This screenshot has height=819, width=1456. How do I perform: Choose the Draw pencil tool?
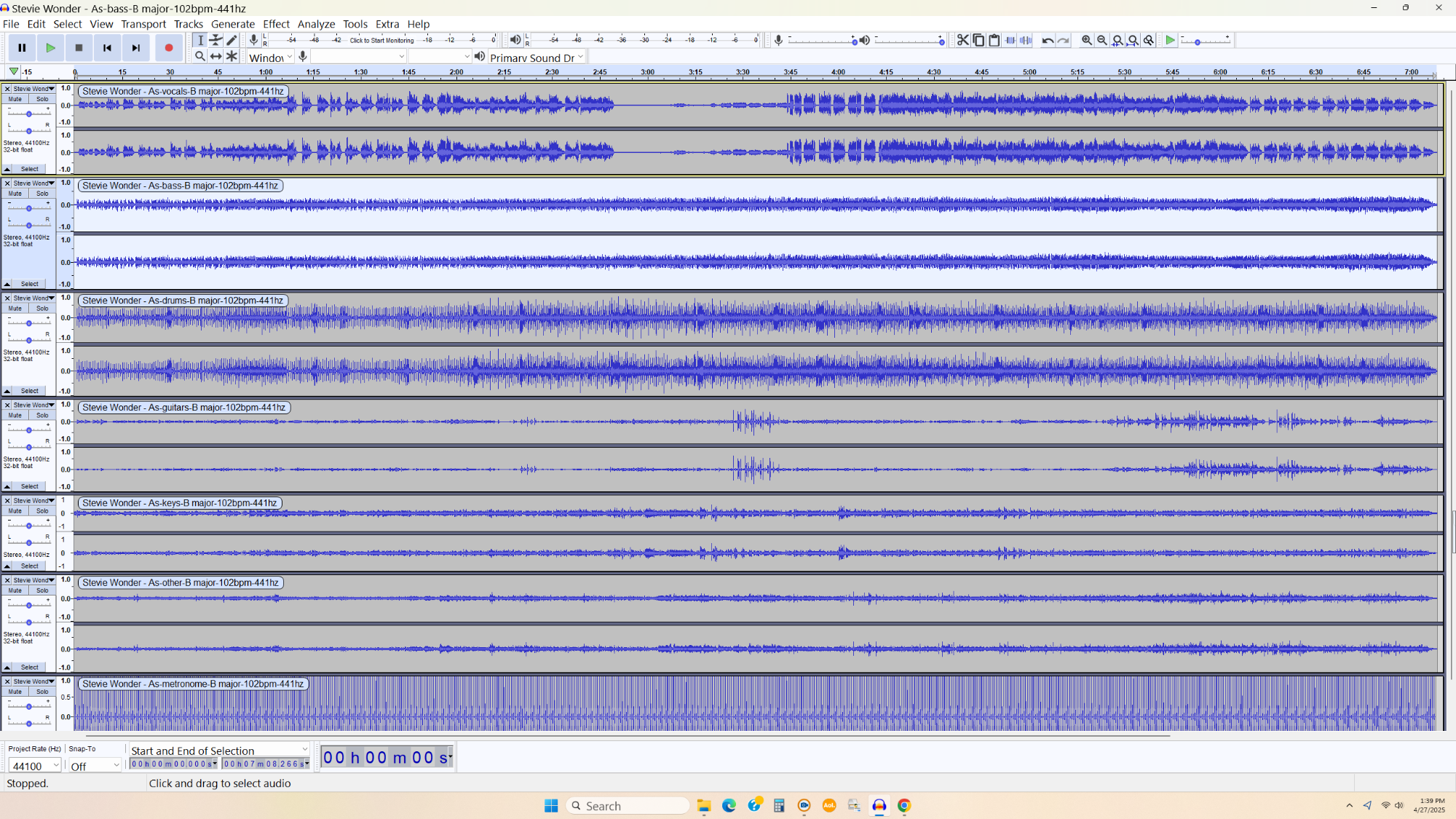coord(232,40)
